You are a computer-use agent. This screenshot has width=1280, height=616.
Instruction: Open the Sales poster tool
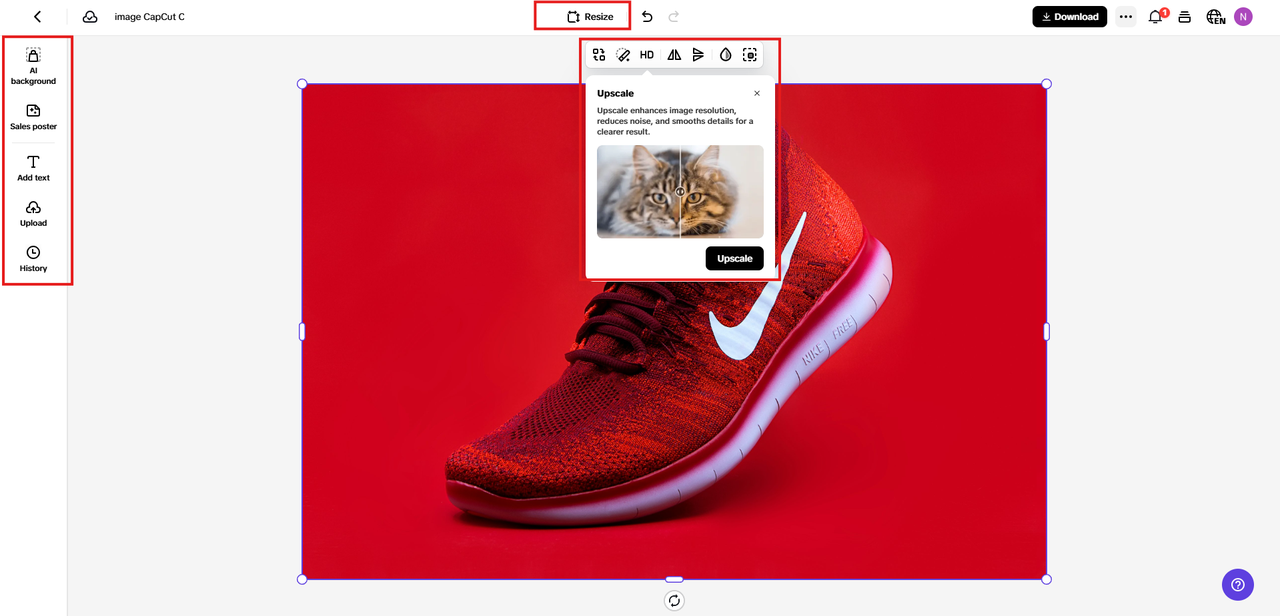pyautogui.click(x=33, y=117)
